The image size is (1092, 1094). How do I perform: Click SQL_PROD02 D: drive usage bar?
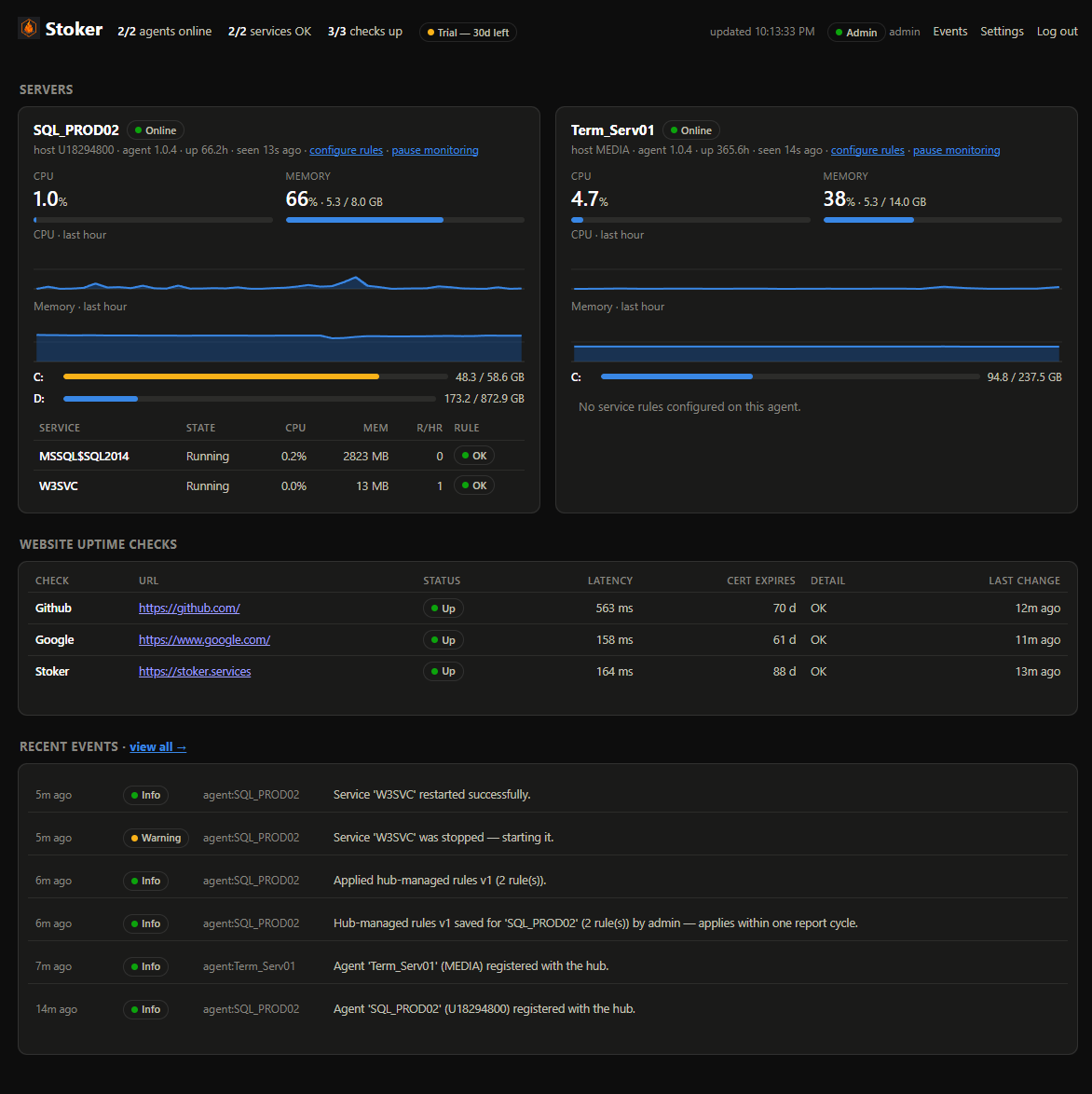[249, 399]
